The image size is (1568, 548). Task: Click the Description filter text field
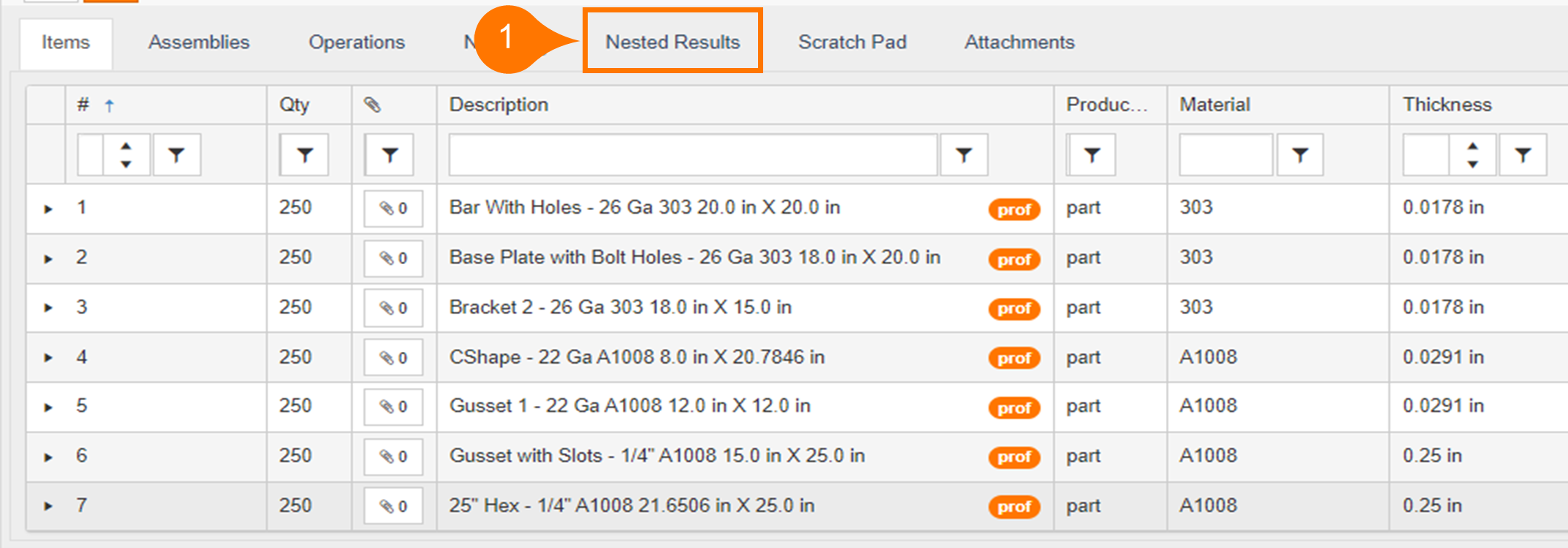(x=692, y=155)
